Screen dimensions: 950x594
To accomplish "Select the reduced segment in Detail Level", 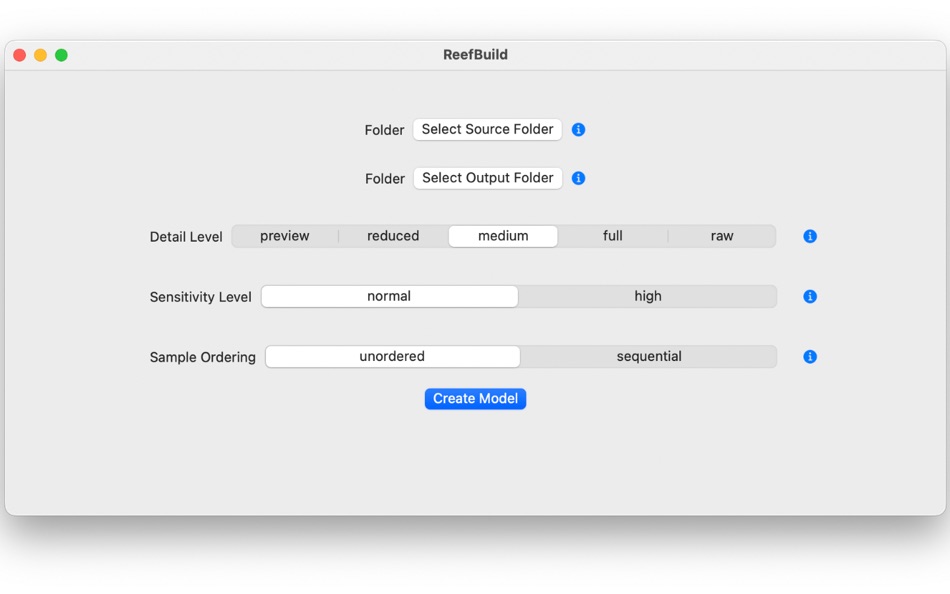I will coord(392,236).
